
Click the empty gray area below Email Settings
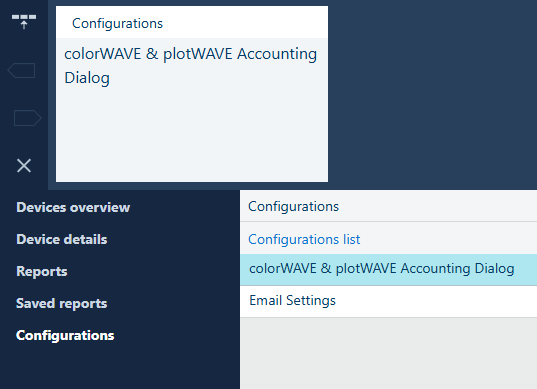pyautogui.click(x=388, y=353)
